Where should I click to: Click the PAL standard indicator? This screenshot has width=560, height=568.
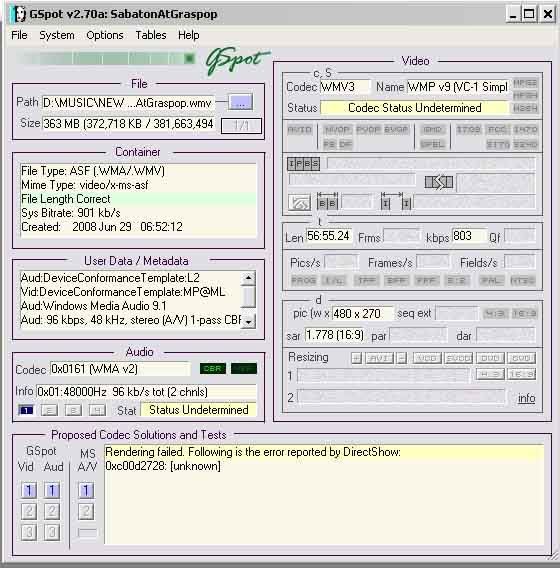tap(491, 280)
